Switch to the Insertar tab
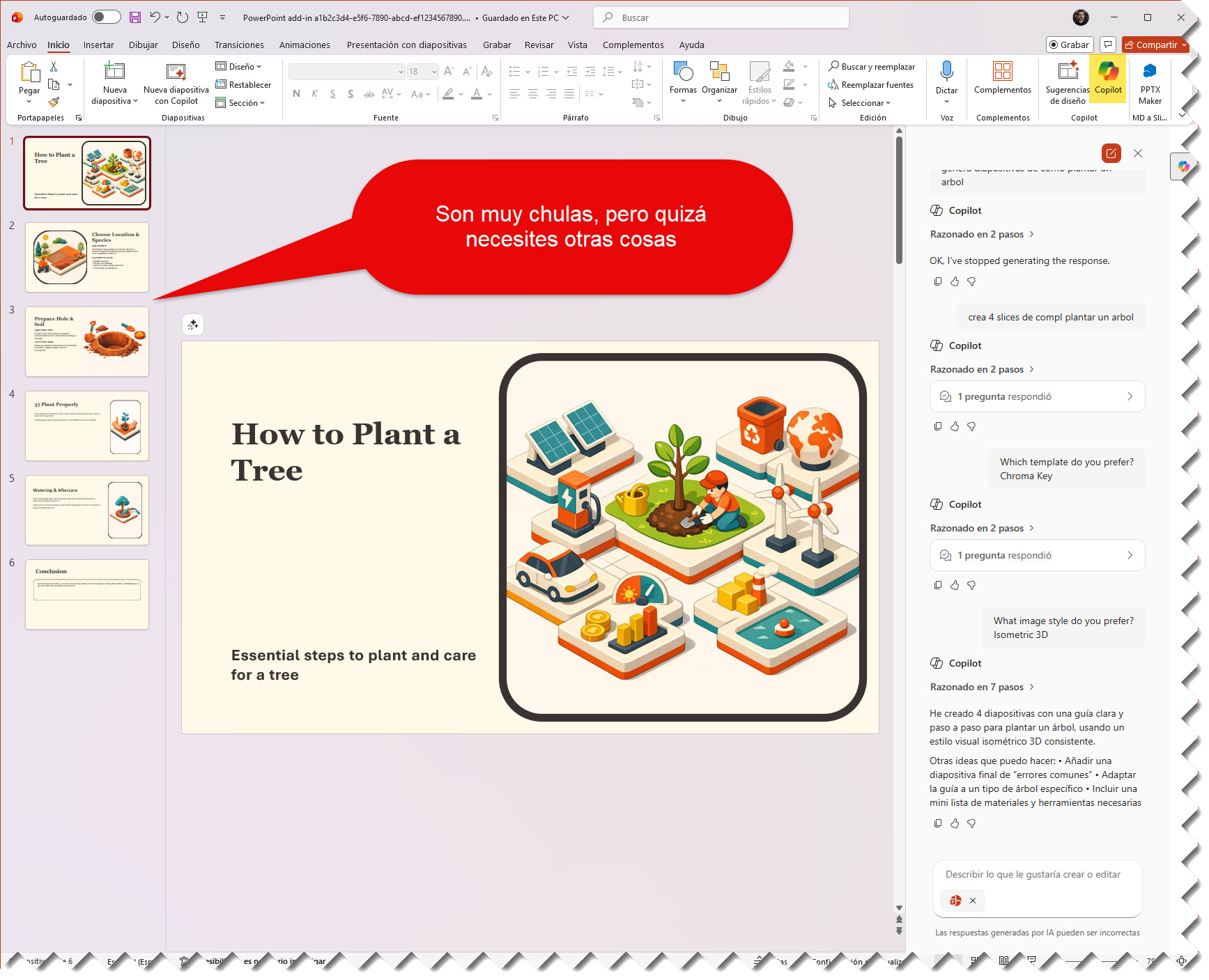 click(98, 45)
